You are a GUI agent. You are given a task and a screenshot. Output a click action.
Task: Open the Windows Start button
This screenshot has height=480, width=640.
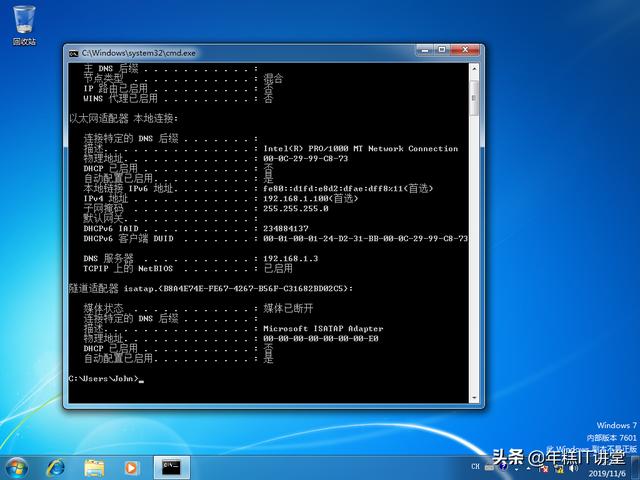16,468
